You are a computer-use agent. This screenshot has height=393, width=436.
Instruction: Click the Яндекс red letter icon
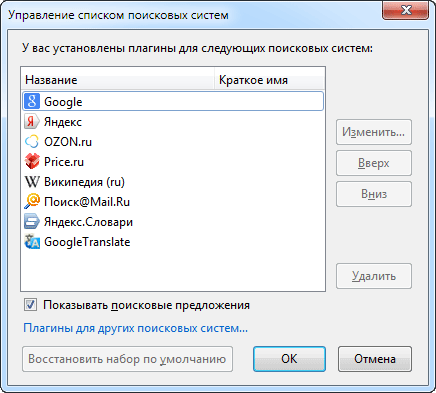[32, 122]
